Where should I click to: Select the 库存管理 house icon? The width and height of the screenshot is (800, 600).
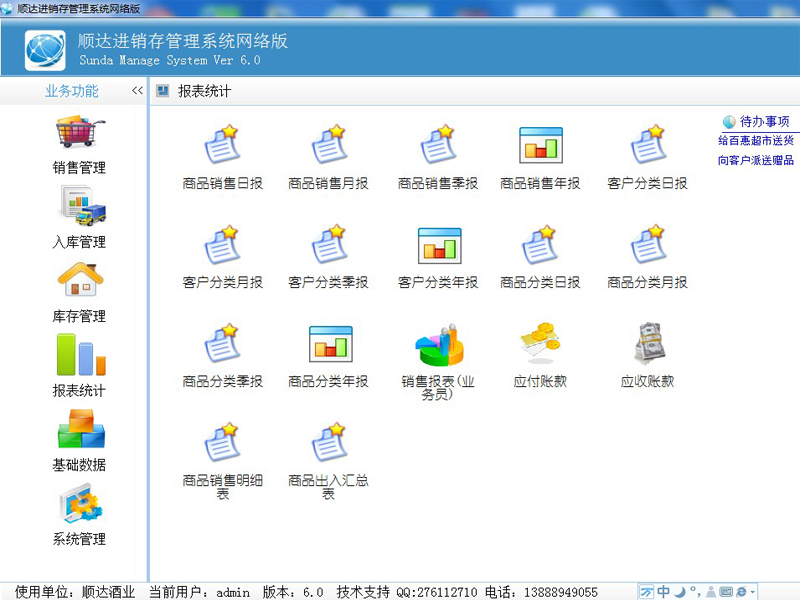[80, 281]
